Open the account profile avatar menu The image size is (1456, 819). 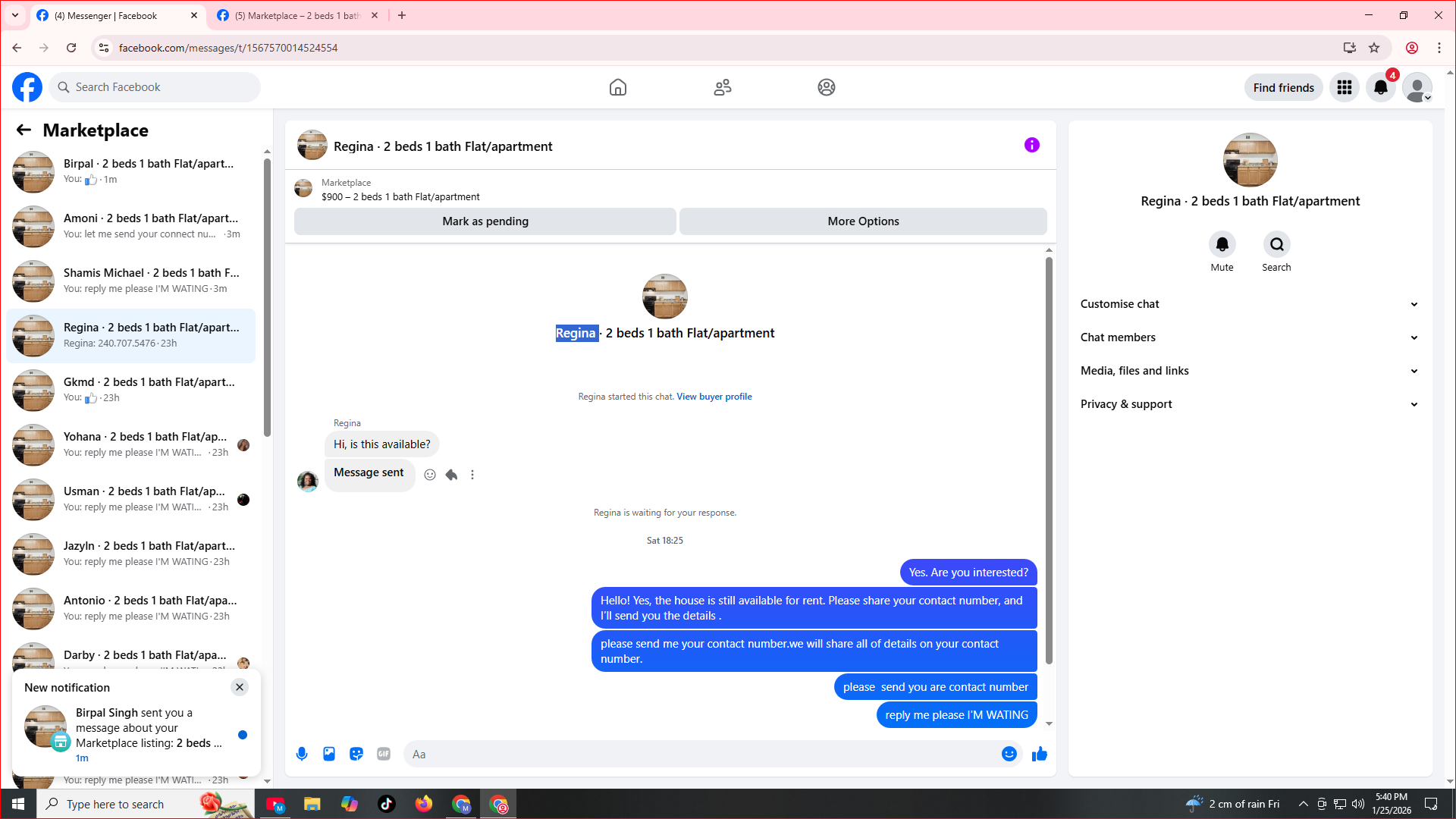coord(1417,87)
